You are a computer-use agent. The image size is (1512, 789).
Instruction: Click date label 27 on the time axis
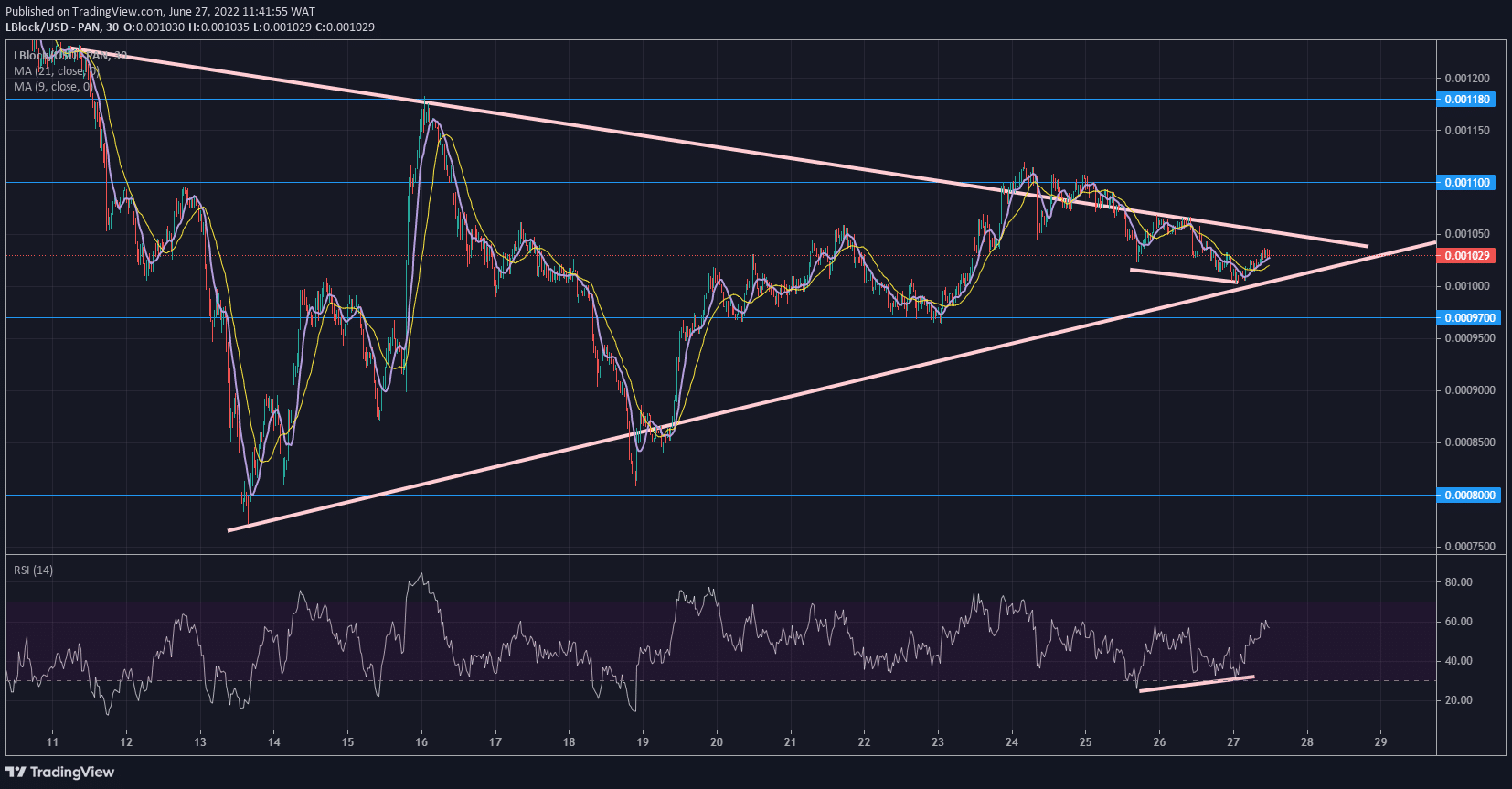[1233, 742]
